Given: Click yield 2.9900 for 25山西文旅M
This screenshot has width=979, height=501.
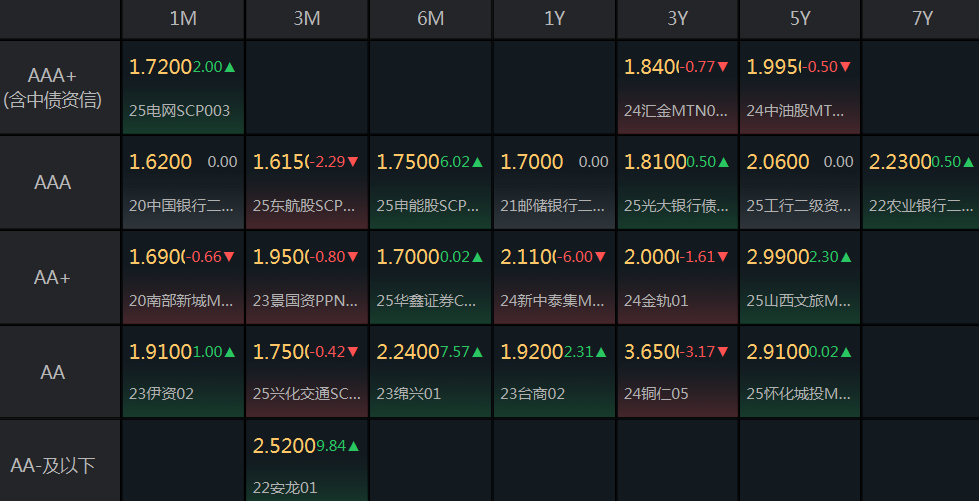Looking at the screenshot, I should [778, 257].
